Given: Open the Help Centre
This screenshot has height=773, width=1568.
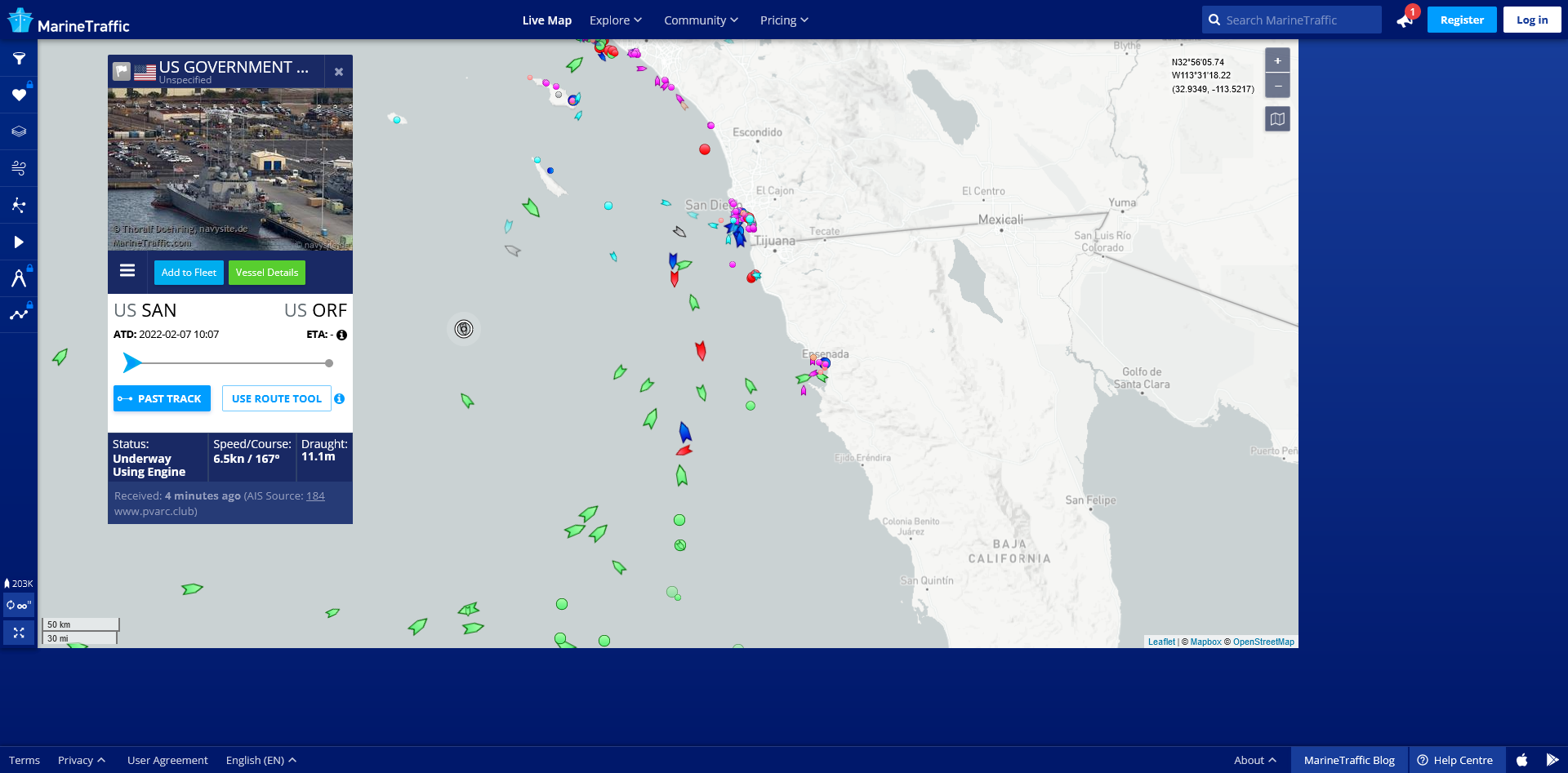Looking at the screenshot, I should (x=1455, y=760).
